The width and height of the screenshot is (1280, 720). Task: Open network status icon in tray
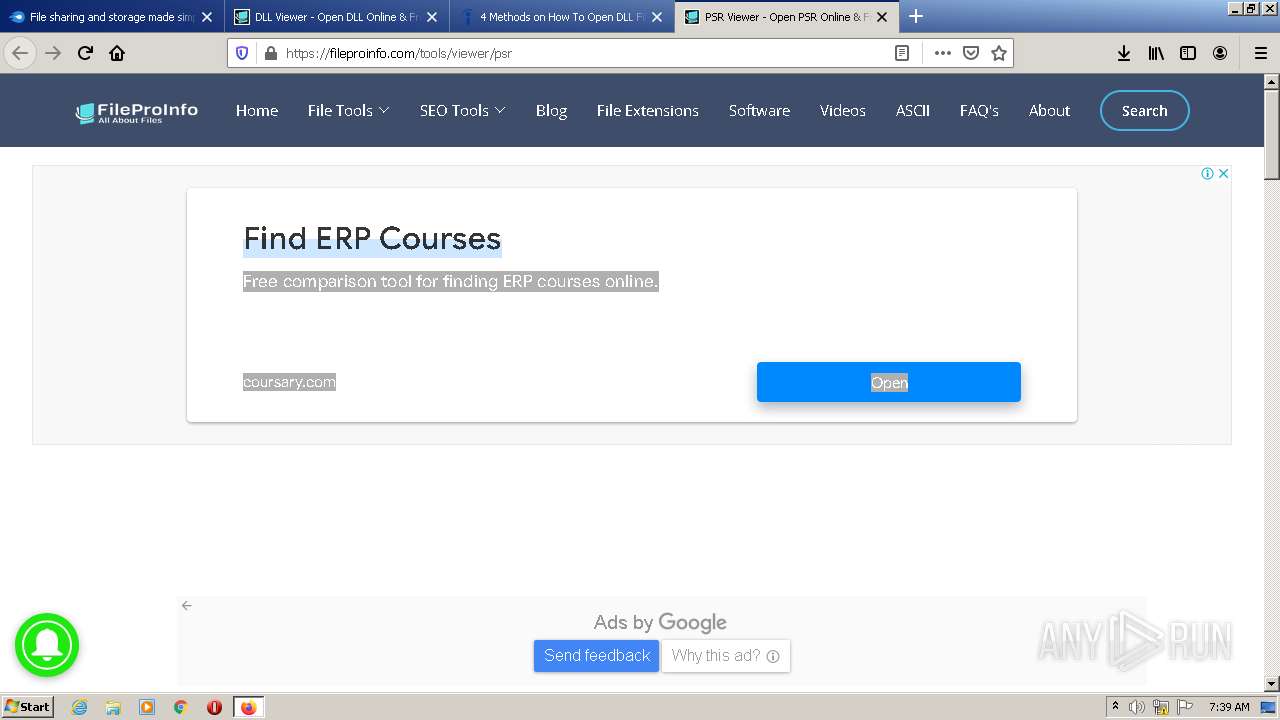point(1161,707)
